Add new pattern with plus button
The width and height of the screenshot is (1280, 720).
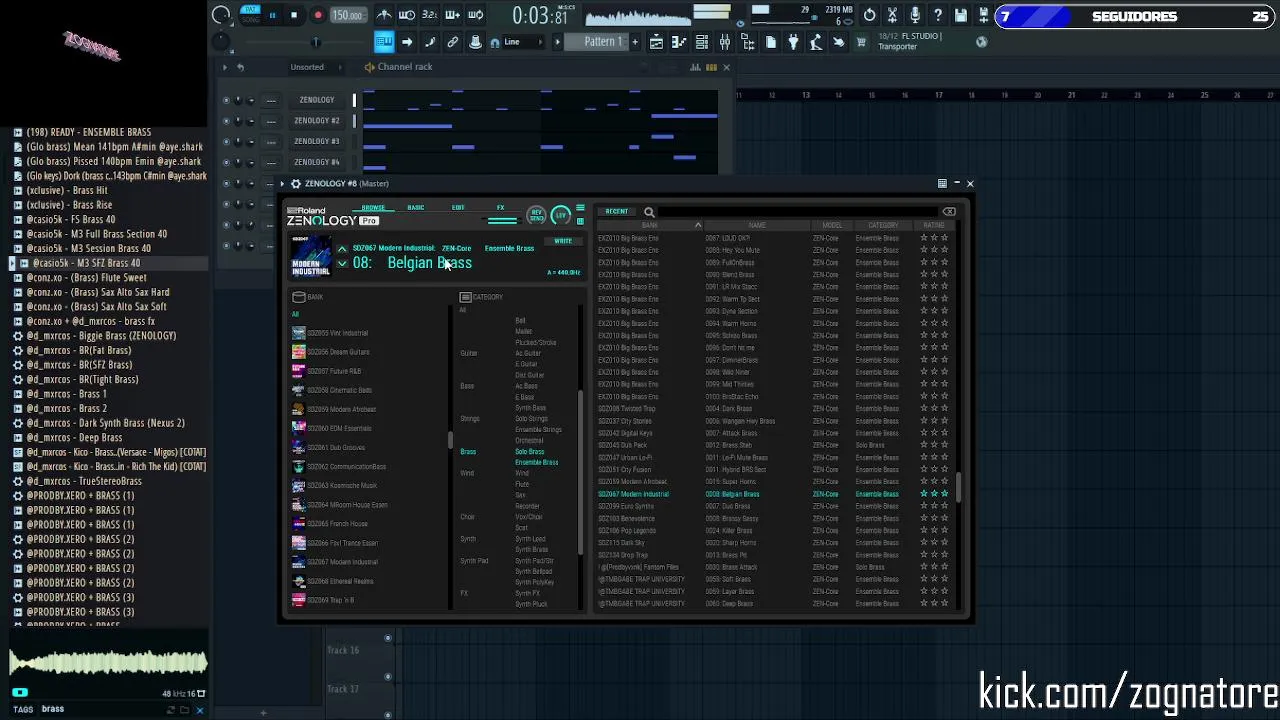[635, 42]
